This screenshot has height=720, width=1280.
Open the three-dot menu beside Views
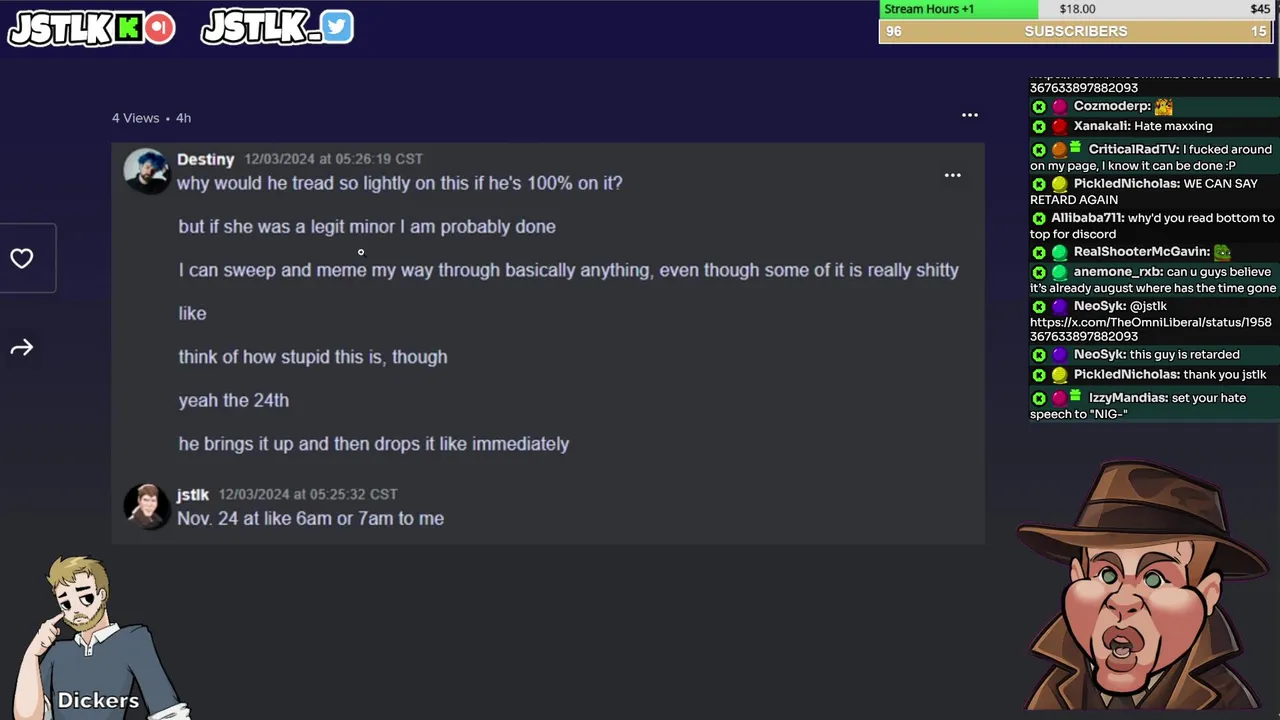pos(970,115)
